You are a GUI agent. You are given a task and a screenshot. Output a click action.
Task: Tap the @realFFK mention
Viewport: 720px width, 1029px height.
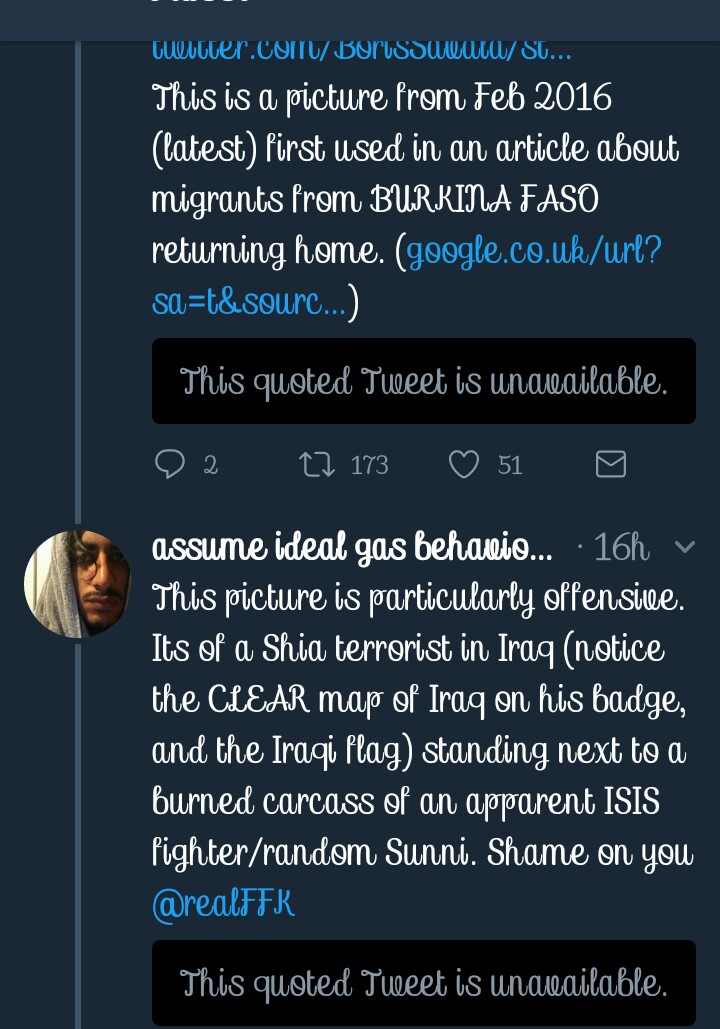[223, 904]
